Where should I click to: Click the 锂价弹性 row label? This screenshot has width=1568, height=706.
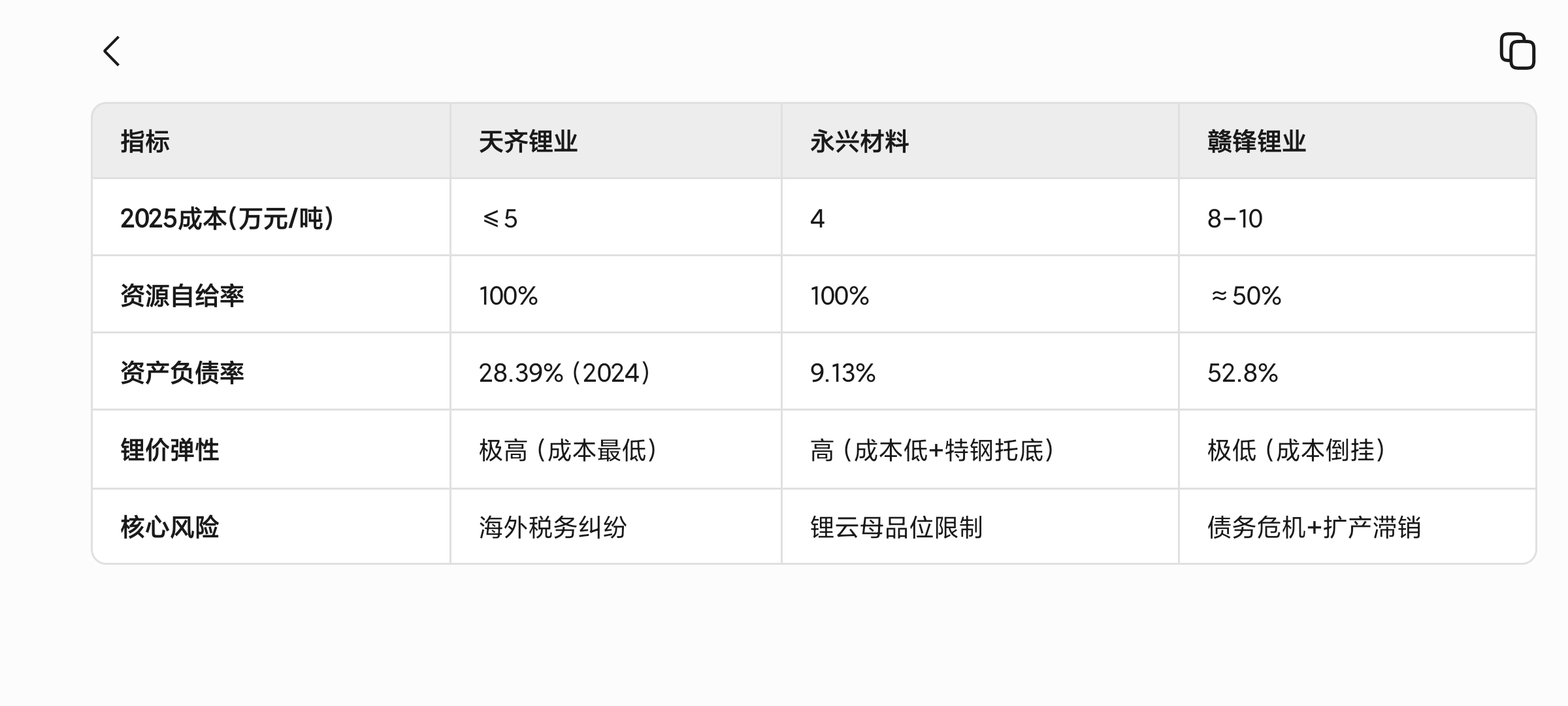170,450
